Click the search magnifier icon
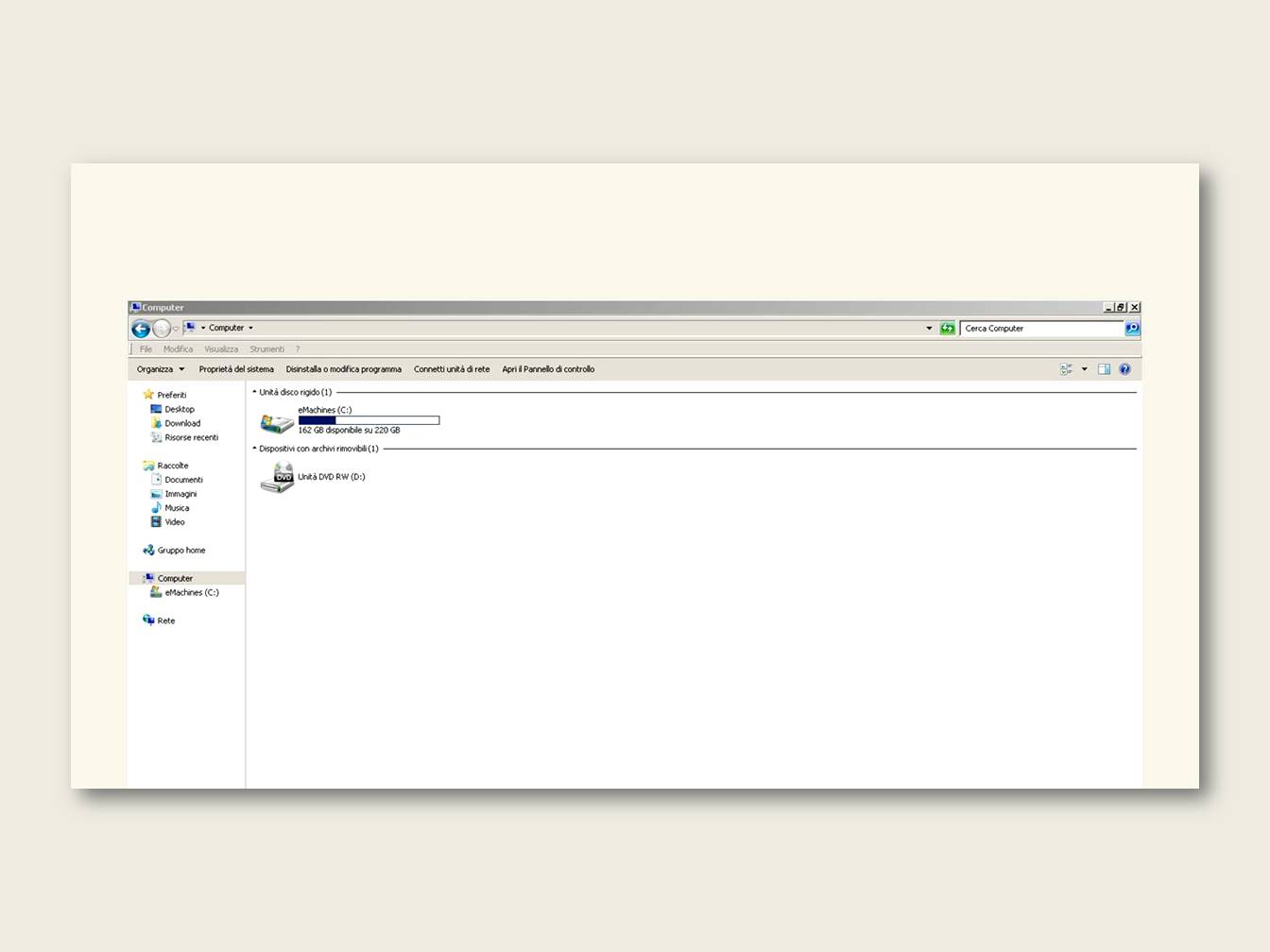 (1132, 329)
